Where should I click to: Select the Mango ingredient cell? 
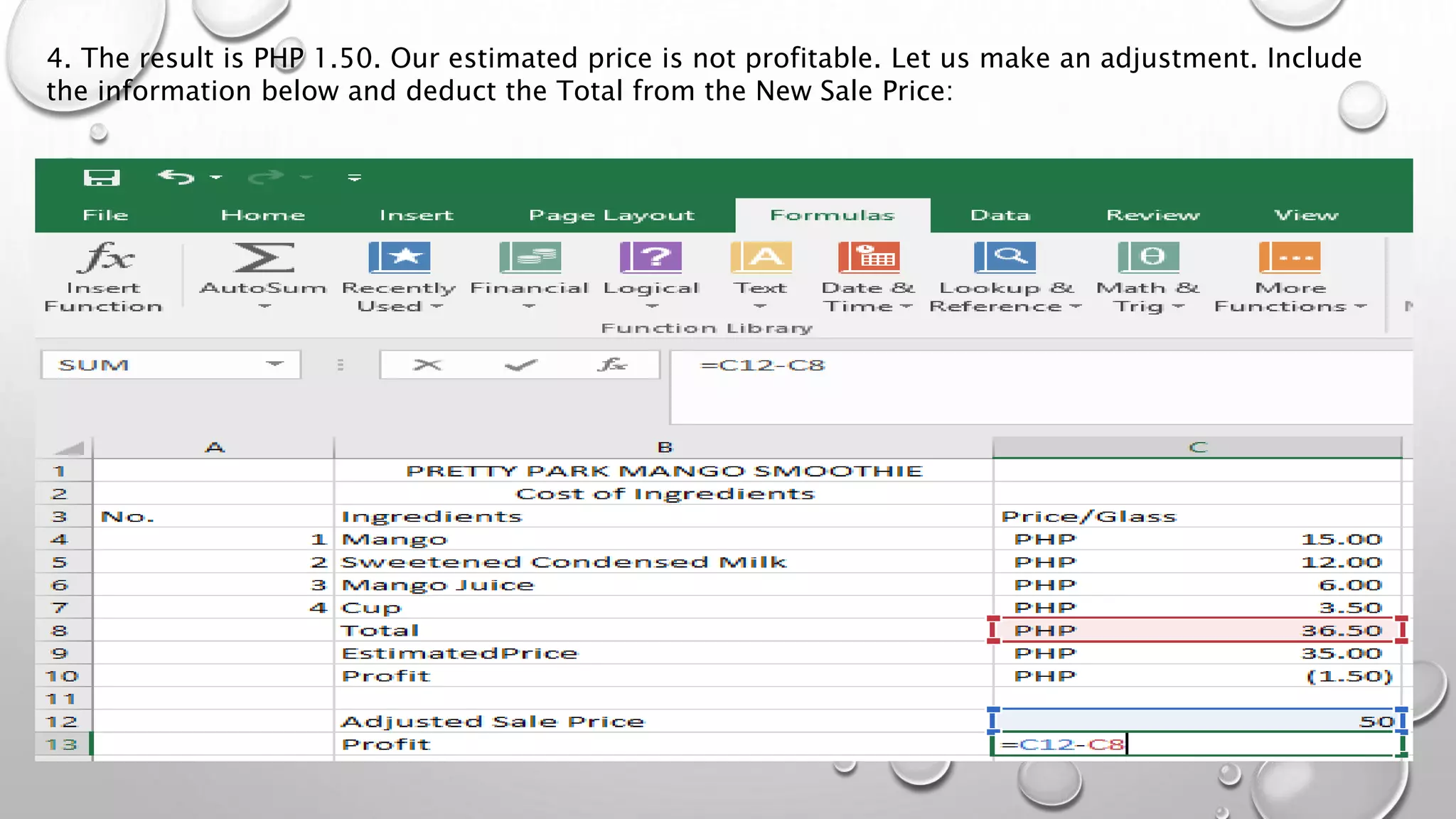(663, 539)
